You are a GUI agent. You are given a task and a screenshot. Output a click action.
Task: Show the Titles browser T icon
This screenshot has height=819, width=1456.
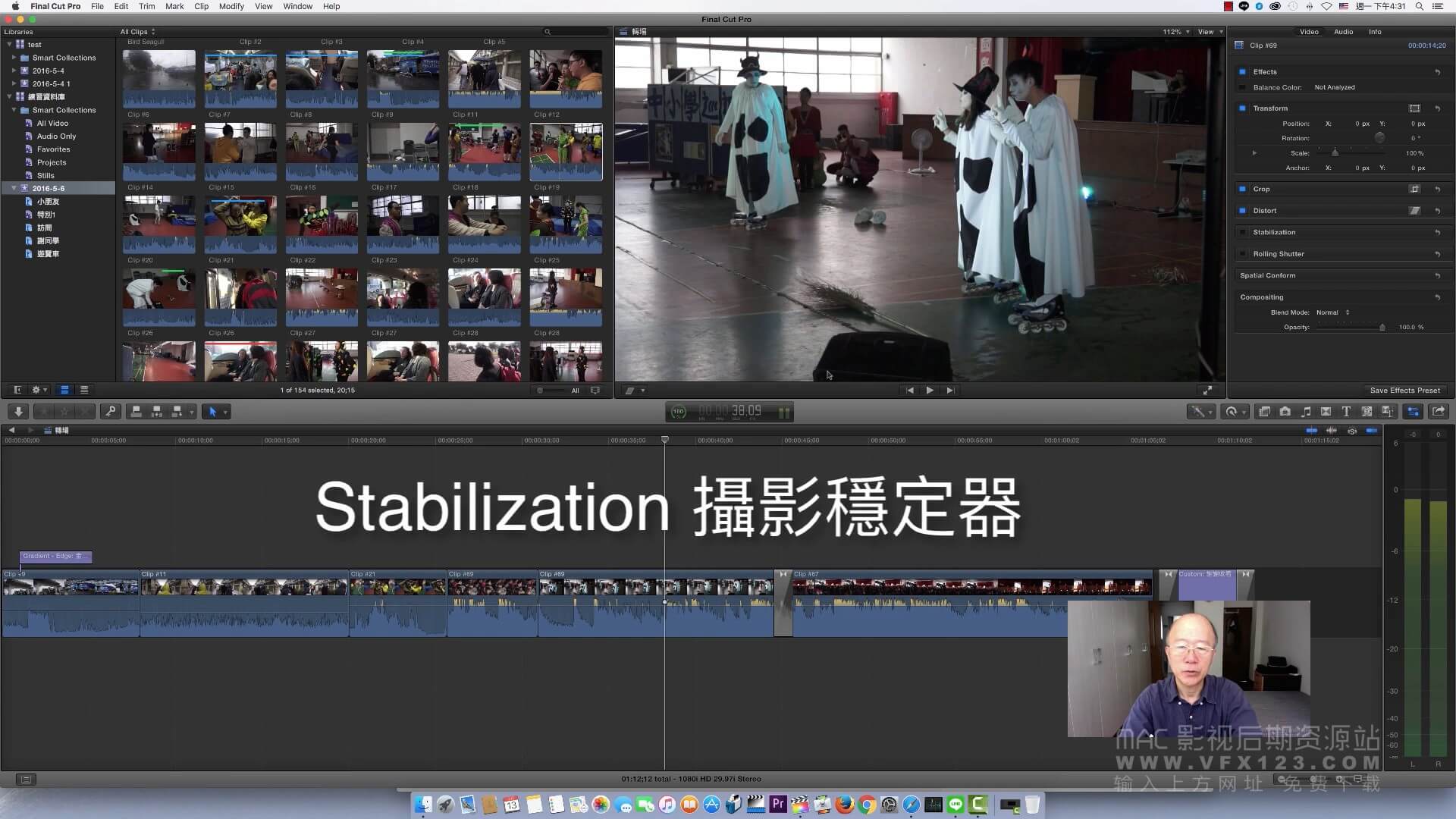[1346, 412]
